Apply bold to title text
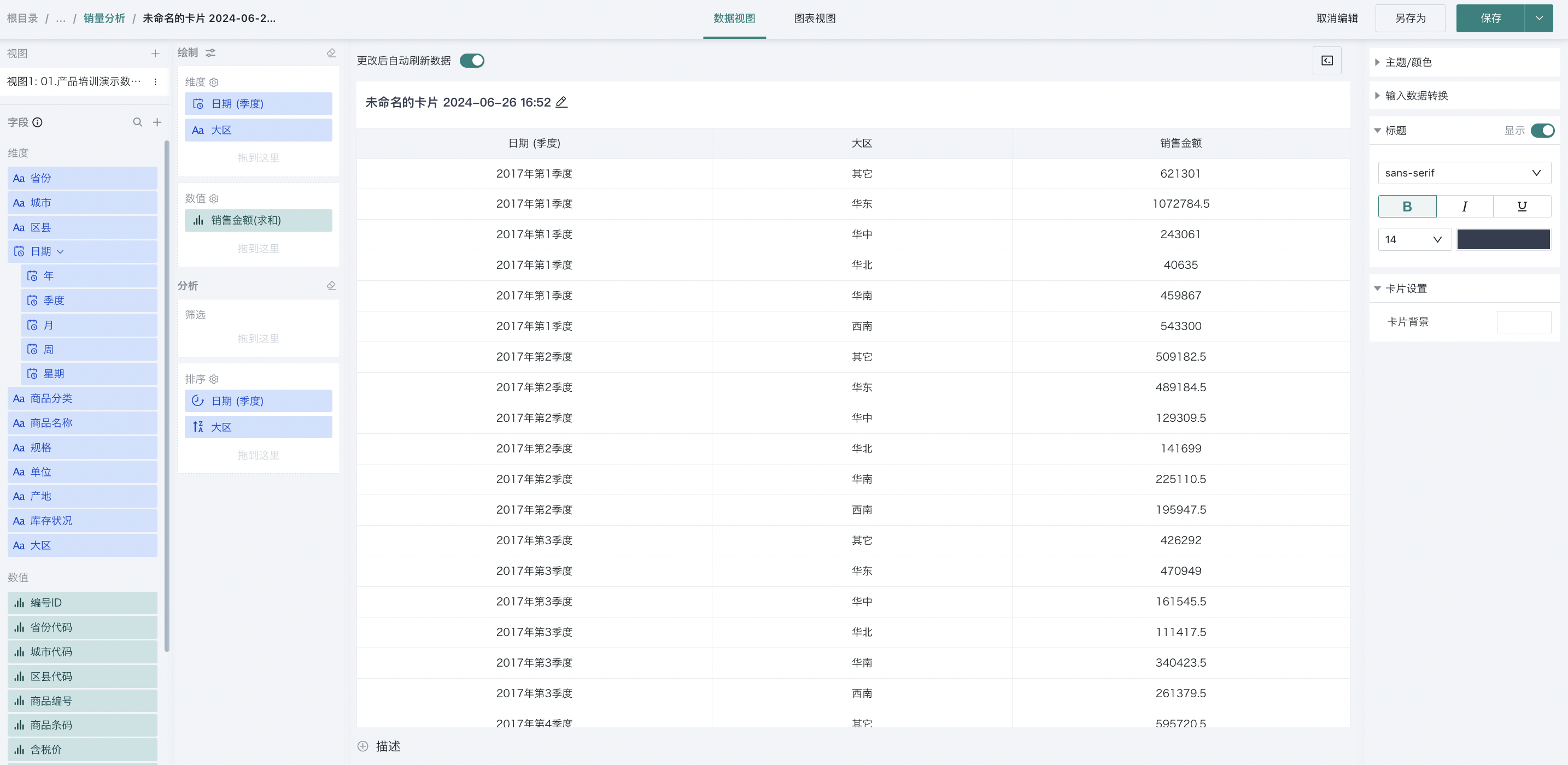This screenshot has height=765, width=1568. (x=1407, y=207)
